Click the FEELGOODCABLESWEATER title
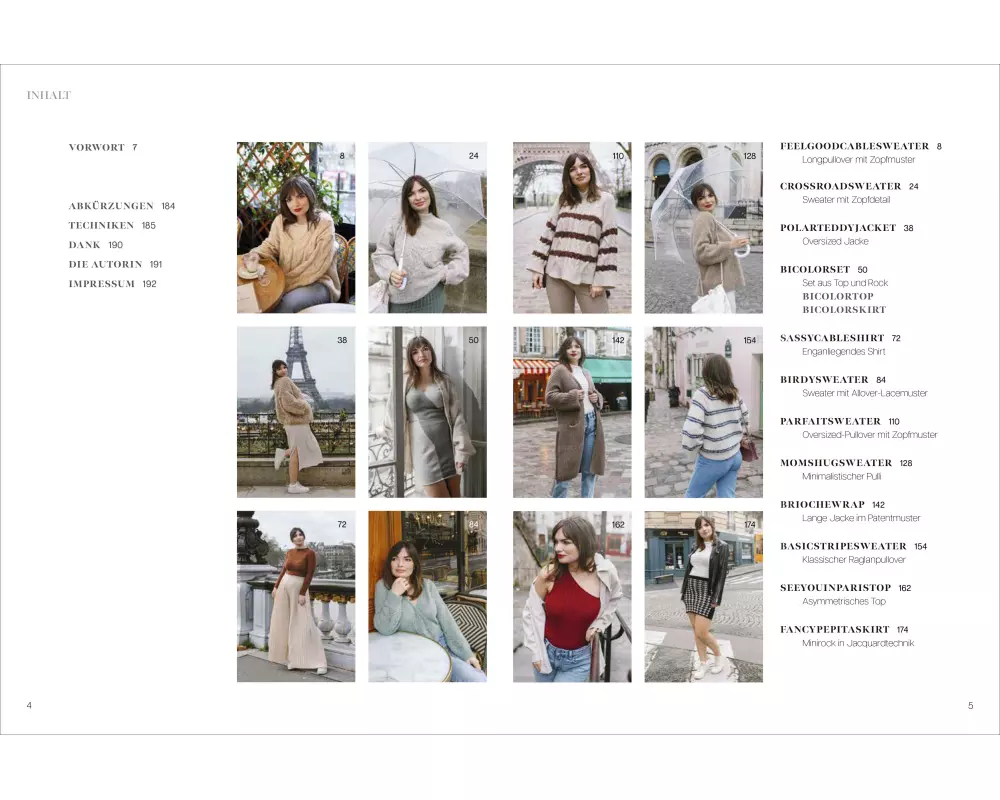The image size is (1000, 800). [854, 146]
